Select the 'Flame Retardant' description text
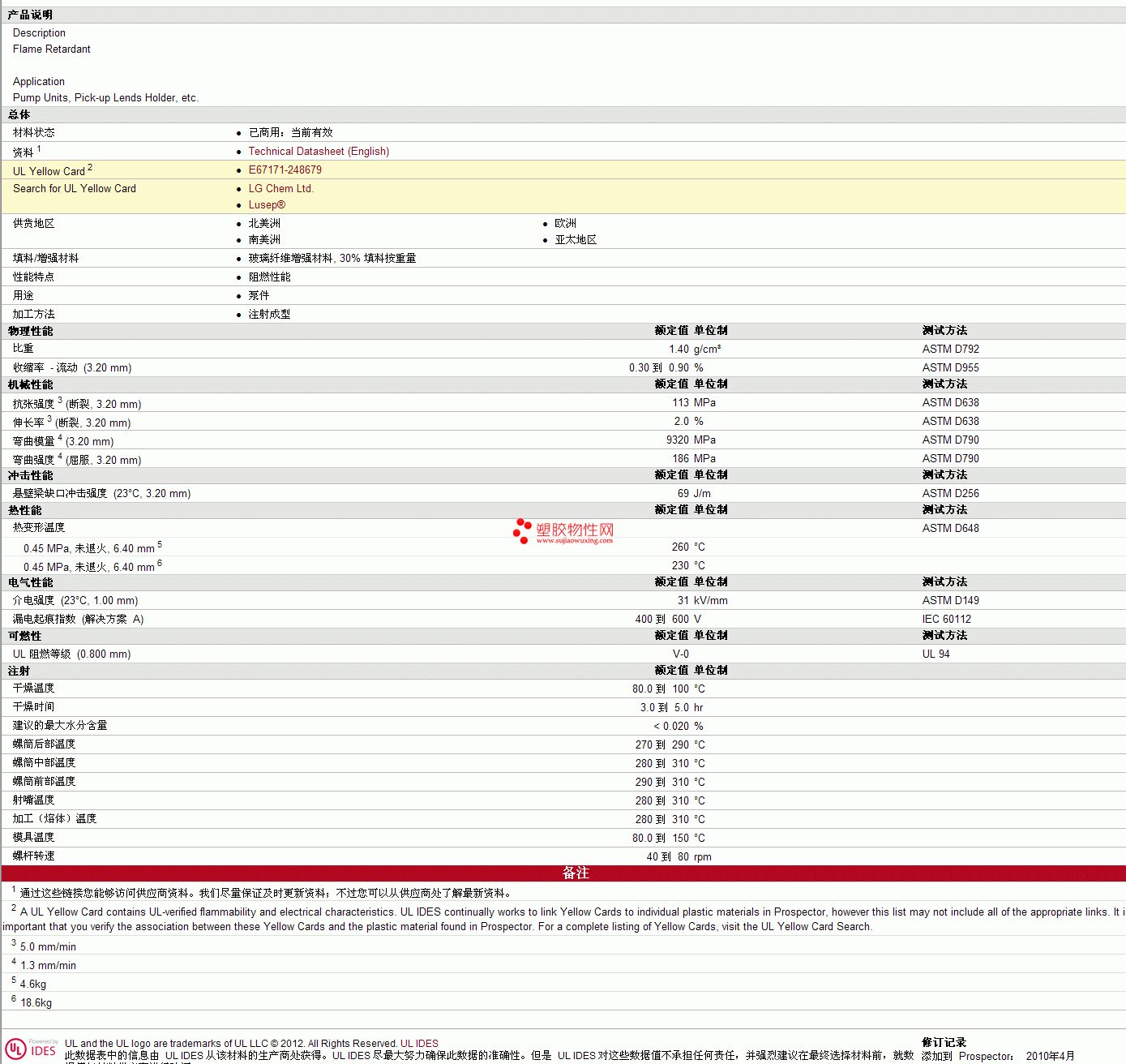The image size is (1126, 1064). tap(52, 49)
